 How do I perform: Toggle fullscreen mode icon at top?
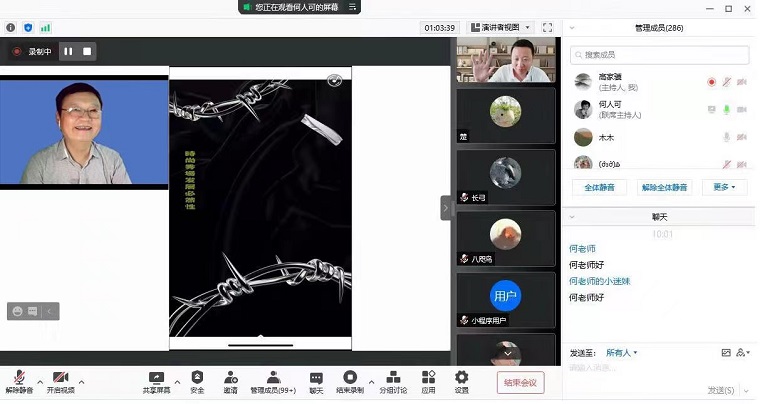548,28
